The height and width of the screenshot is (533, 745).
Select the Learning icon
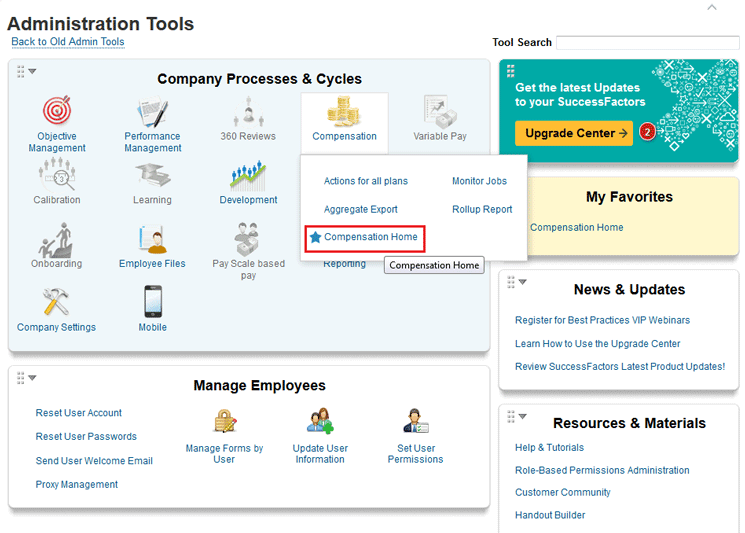pos(153,176)
